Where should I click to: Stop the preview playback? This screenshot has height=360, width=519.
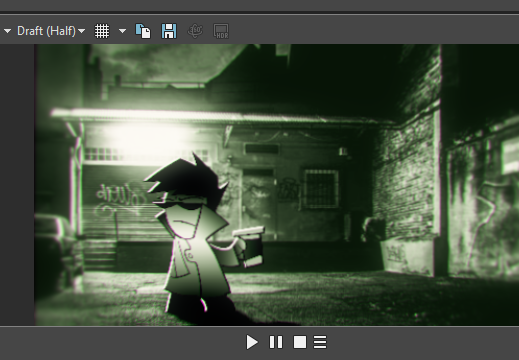300,342
